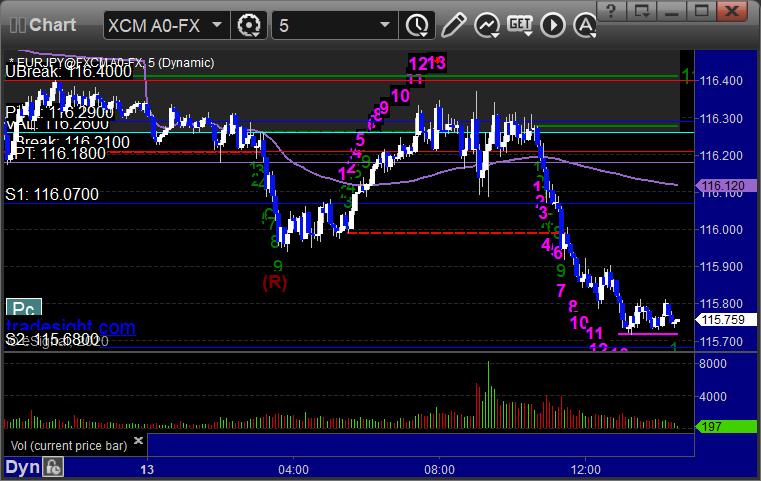Click the EURJPY@FXCM A0-FX, 5 (Dynamic) legend
Screen dimensions: 761x481
tap(111, 63)
